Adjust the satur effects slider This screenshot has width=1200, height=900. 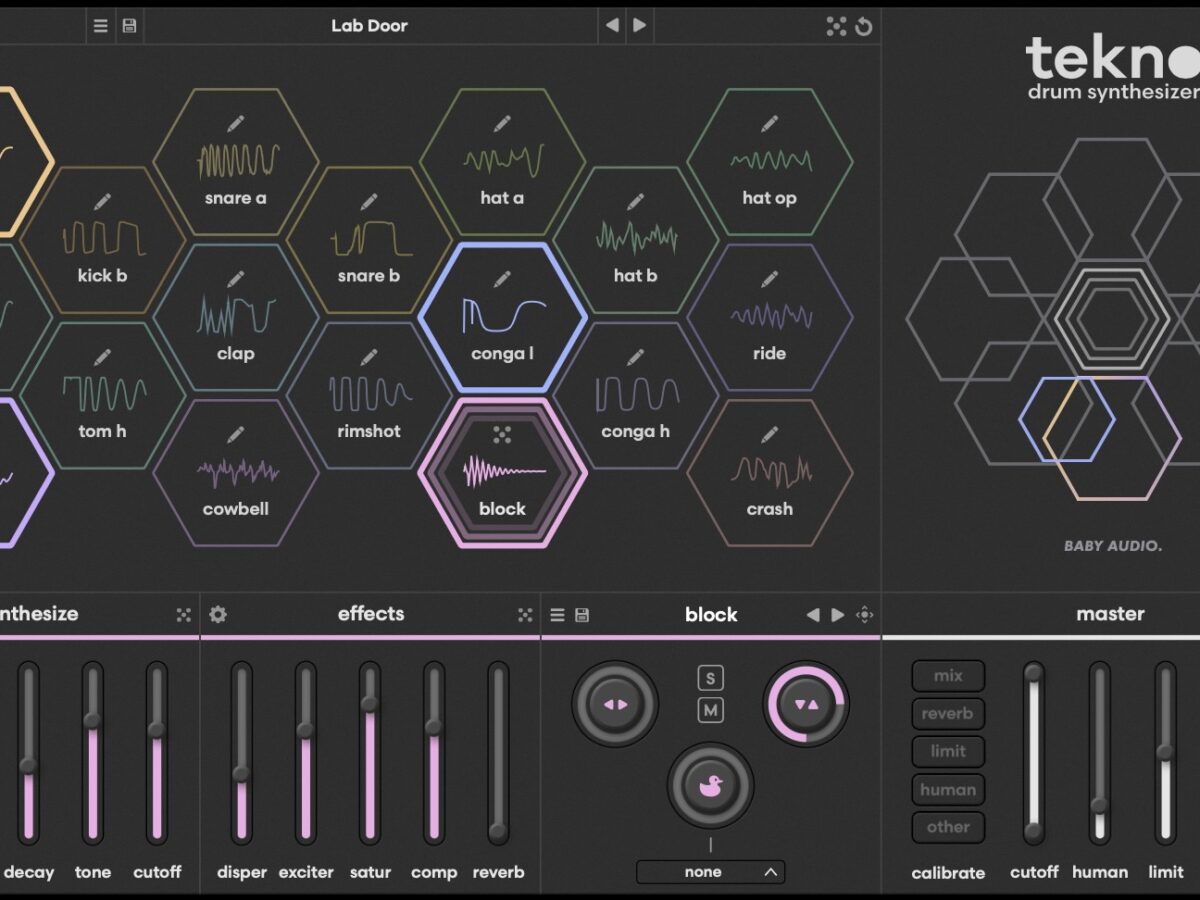click(370, 704)
